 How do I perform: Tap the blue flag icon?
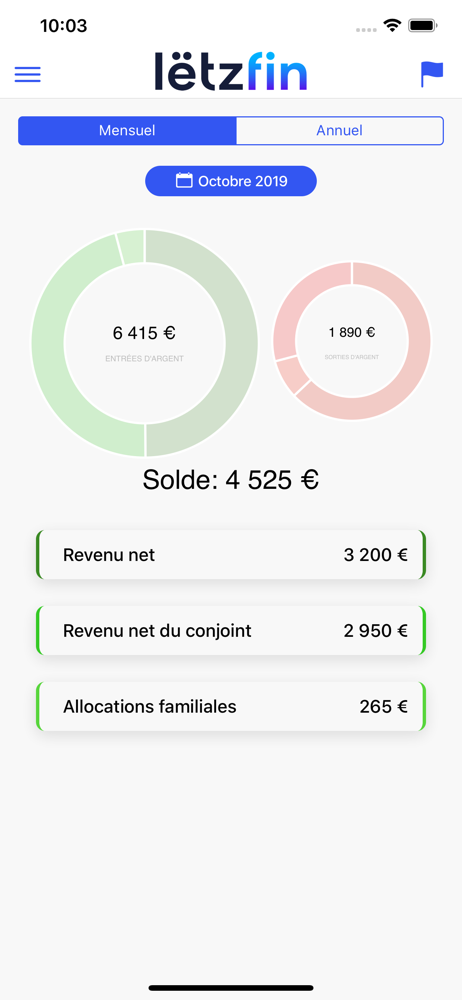point(432,74)
